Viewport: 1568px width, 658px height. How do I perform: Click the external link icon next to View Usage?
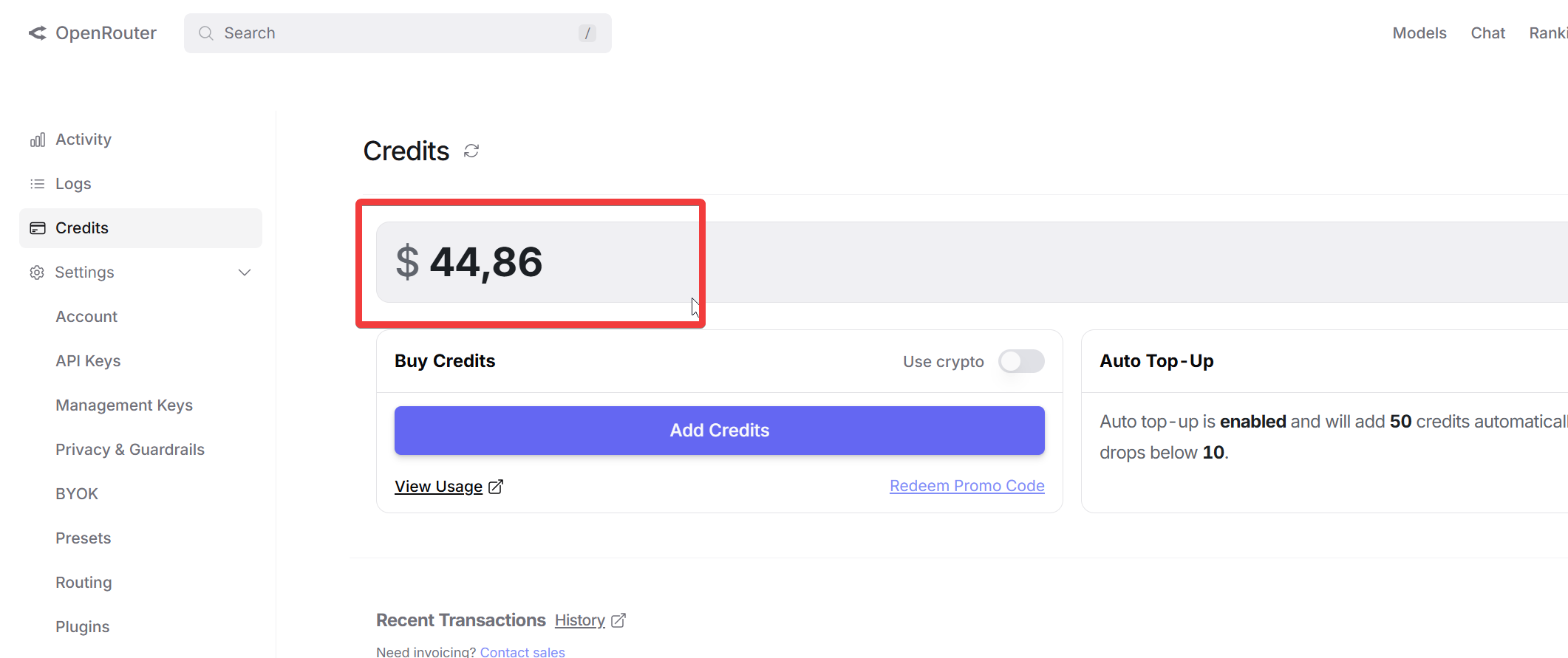[496, 487]
